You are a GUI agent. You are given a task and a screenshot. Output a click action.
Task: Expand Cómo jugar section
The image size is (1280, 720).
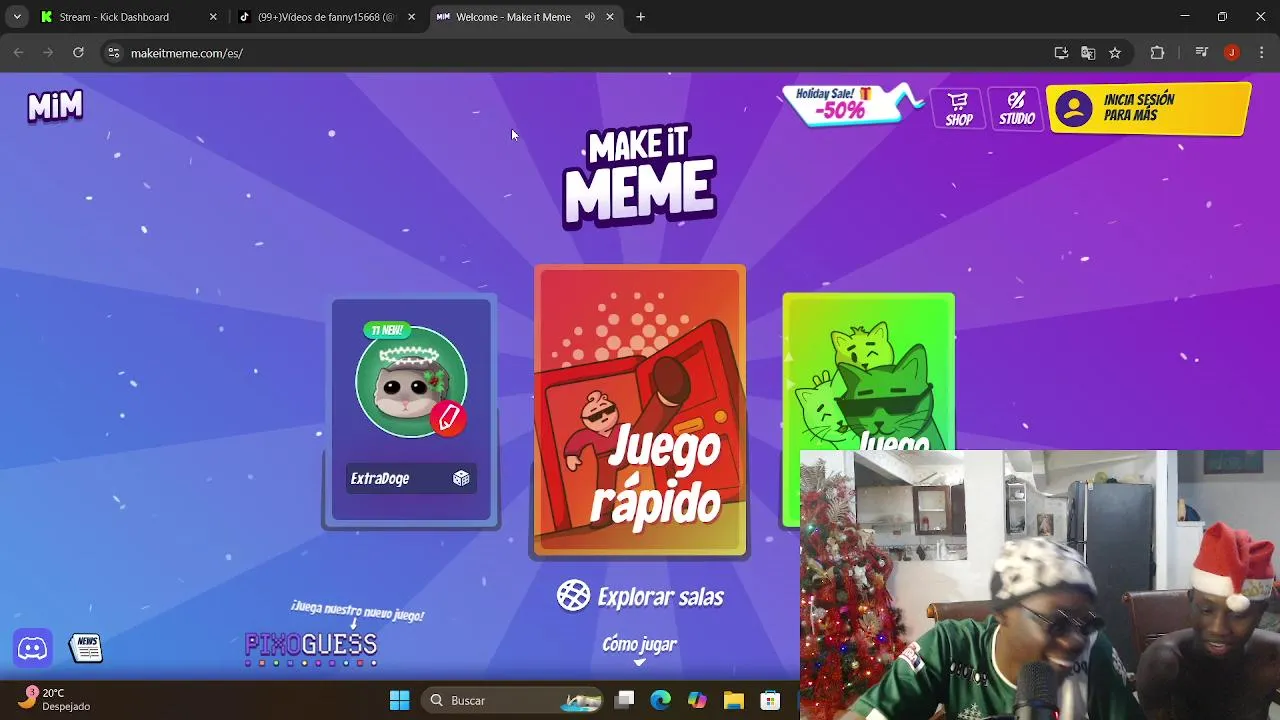(640, 648)
